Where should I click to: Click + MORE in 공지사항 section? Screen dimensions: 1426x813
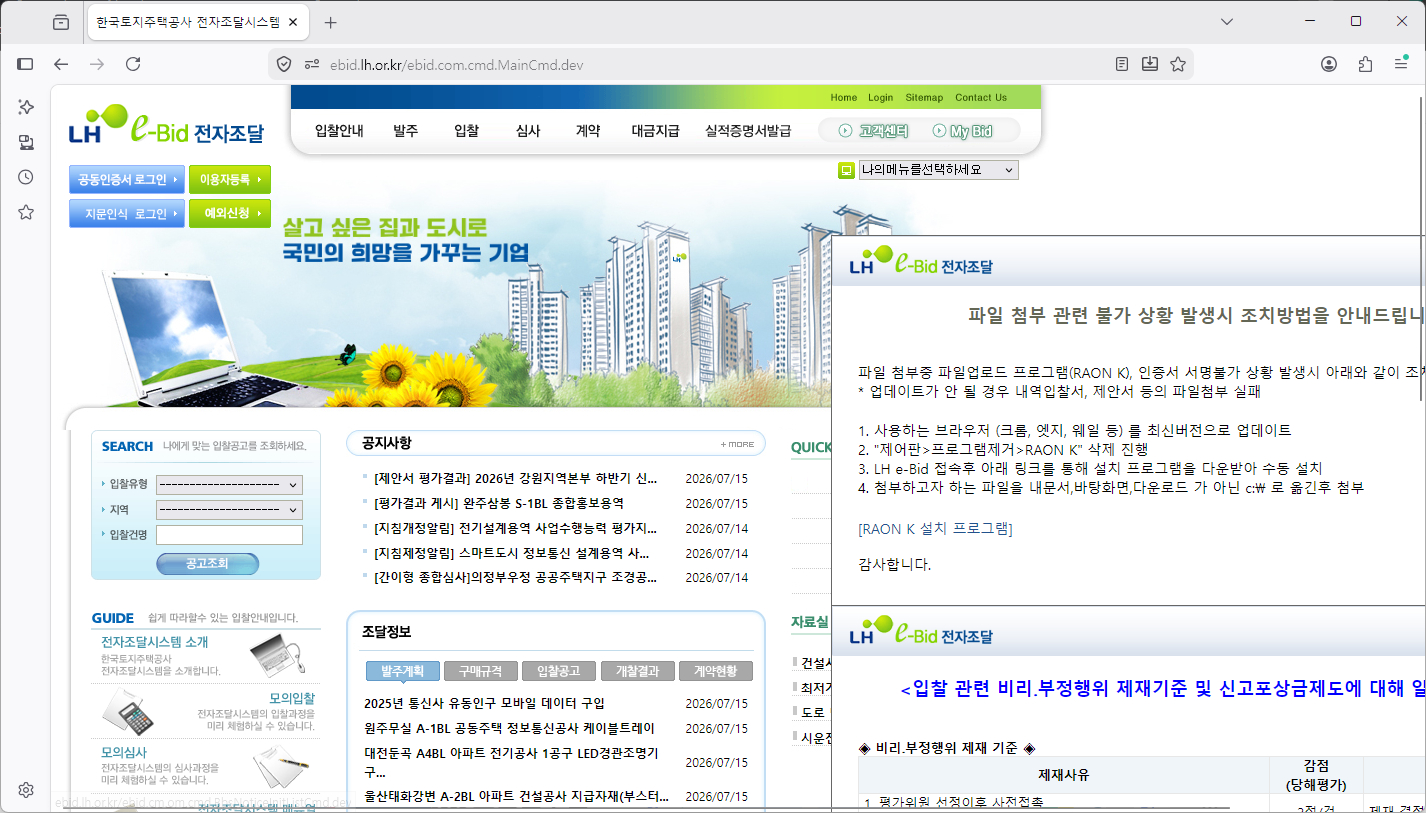click(738, 445)
